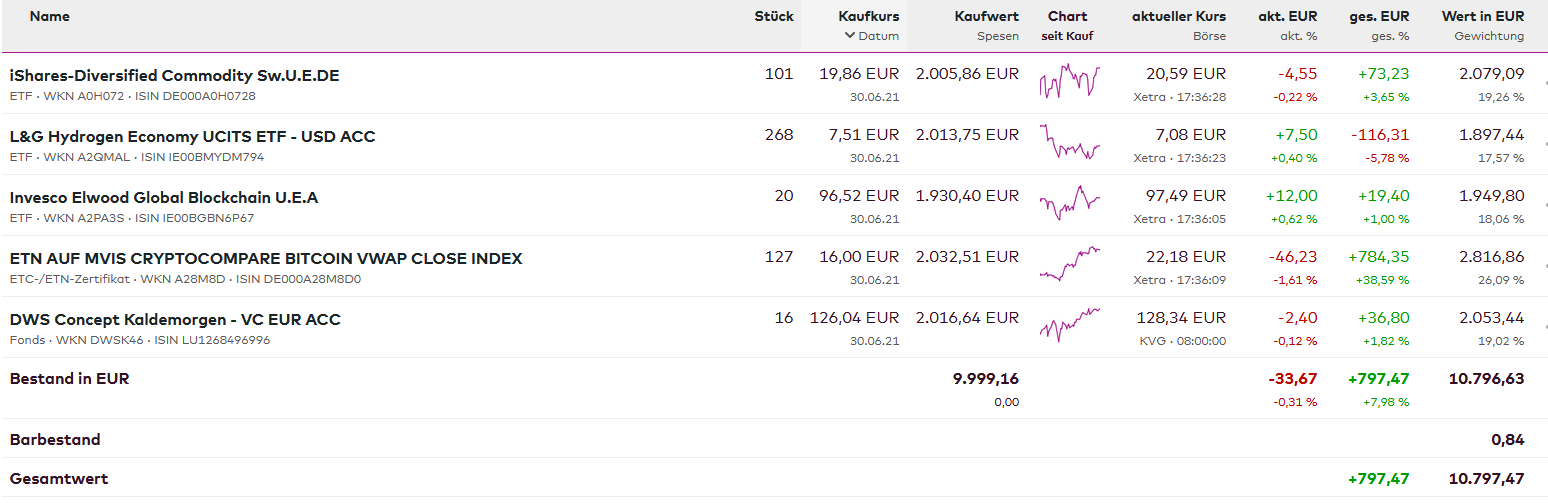Click the Invesco Elwood Blockchain mini chart
The width and height of the screenshot is (1548, 503).
point(1068,204)
